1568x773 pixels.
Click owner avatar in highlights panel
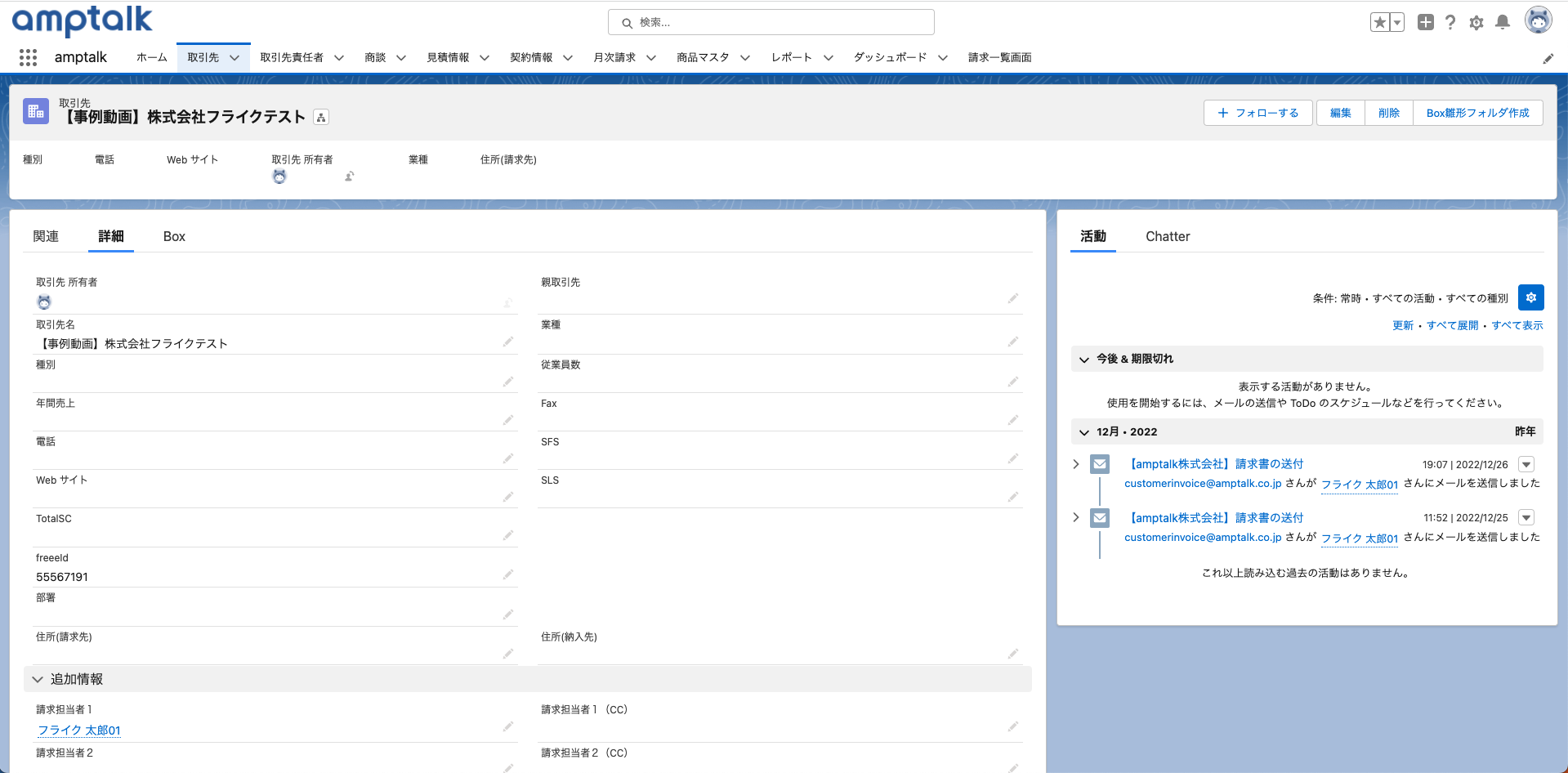[x=279, y=176]
